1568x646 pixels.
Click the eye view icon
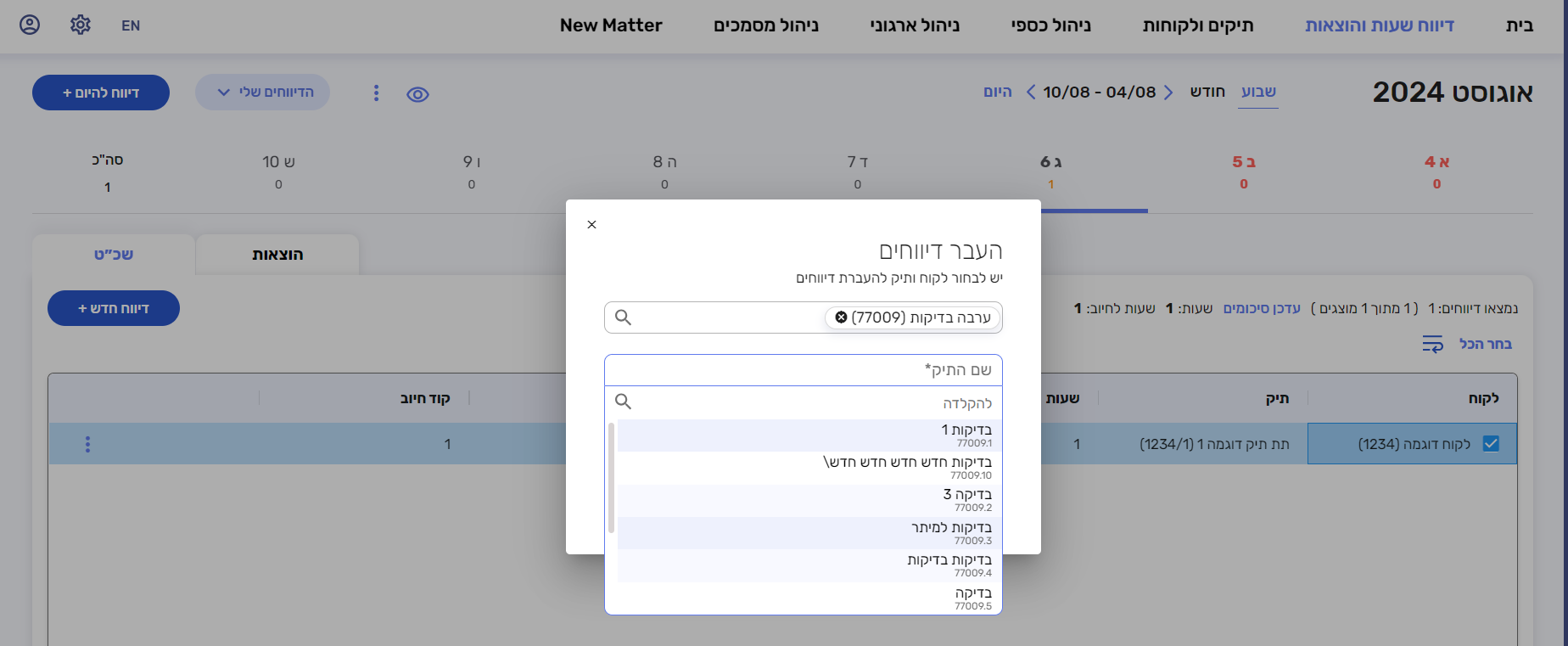click(x=417, y=94)
